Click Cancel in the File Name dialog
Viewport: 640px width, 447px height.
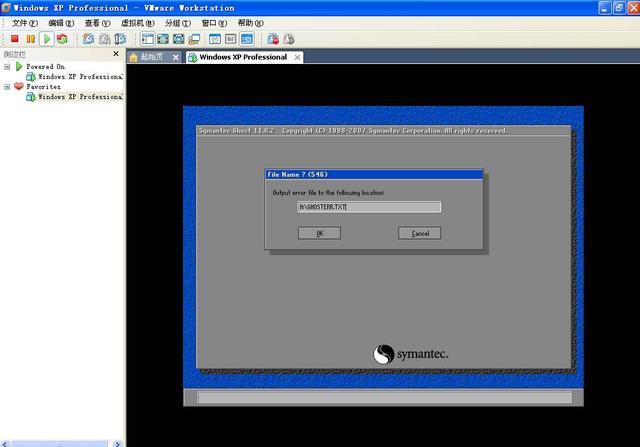click(419, 233)
